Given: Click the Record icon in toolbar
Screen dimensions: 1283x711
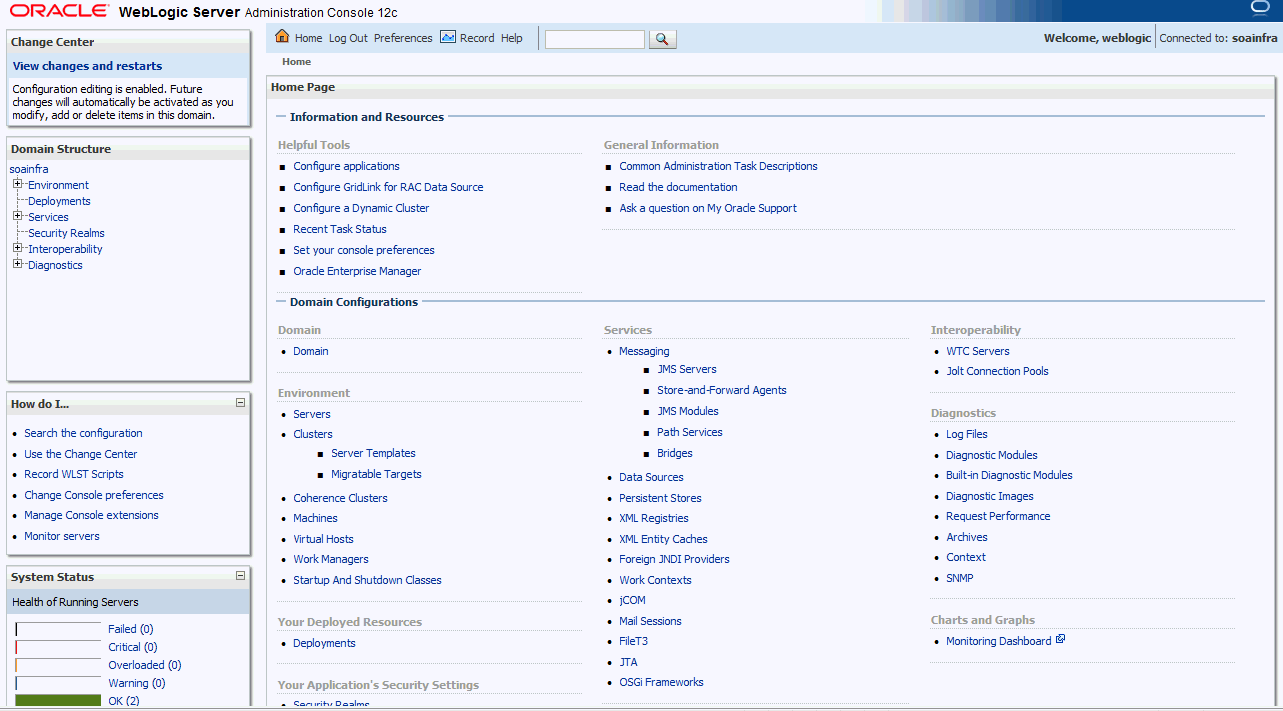Looking at the screenshot, I should coord(448,37).
